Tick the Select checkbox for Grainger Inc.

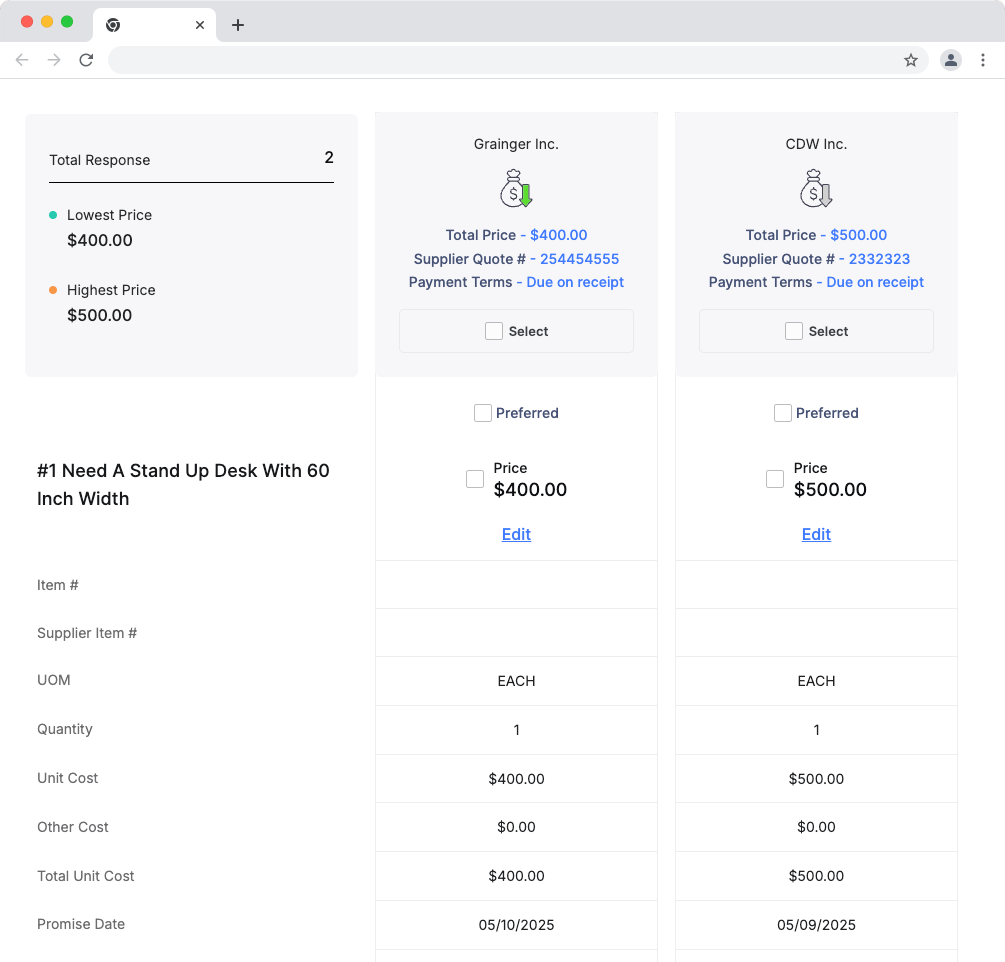coord(494,331)
